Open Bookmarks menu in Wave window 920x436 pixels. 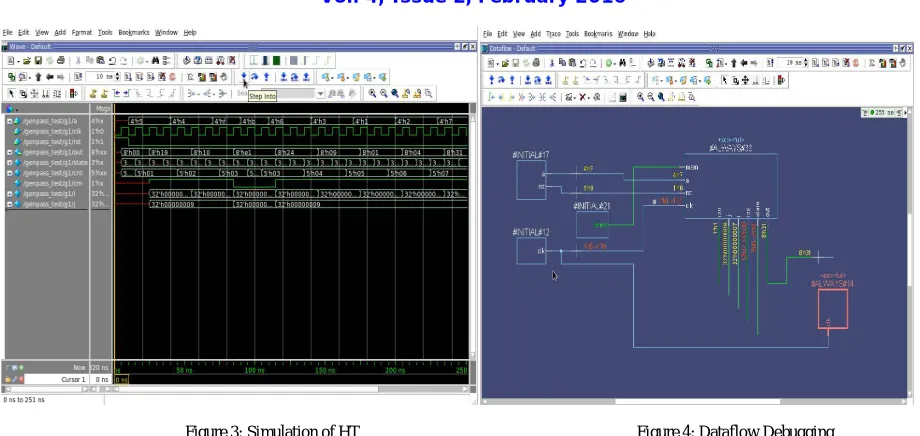pos(134,33)
